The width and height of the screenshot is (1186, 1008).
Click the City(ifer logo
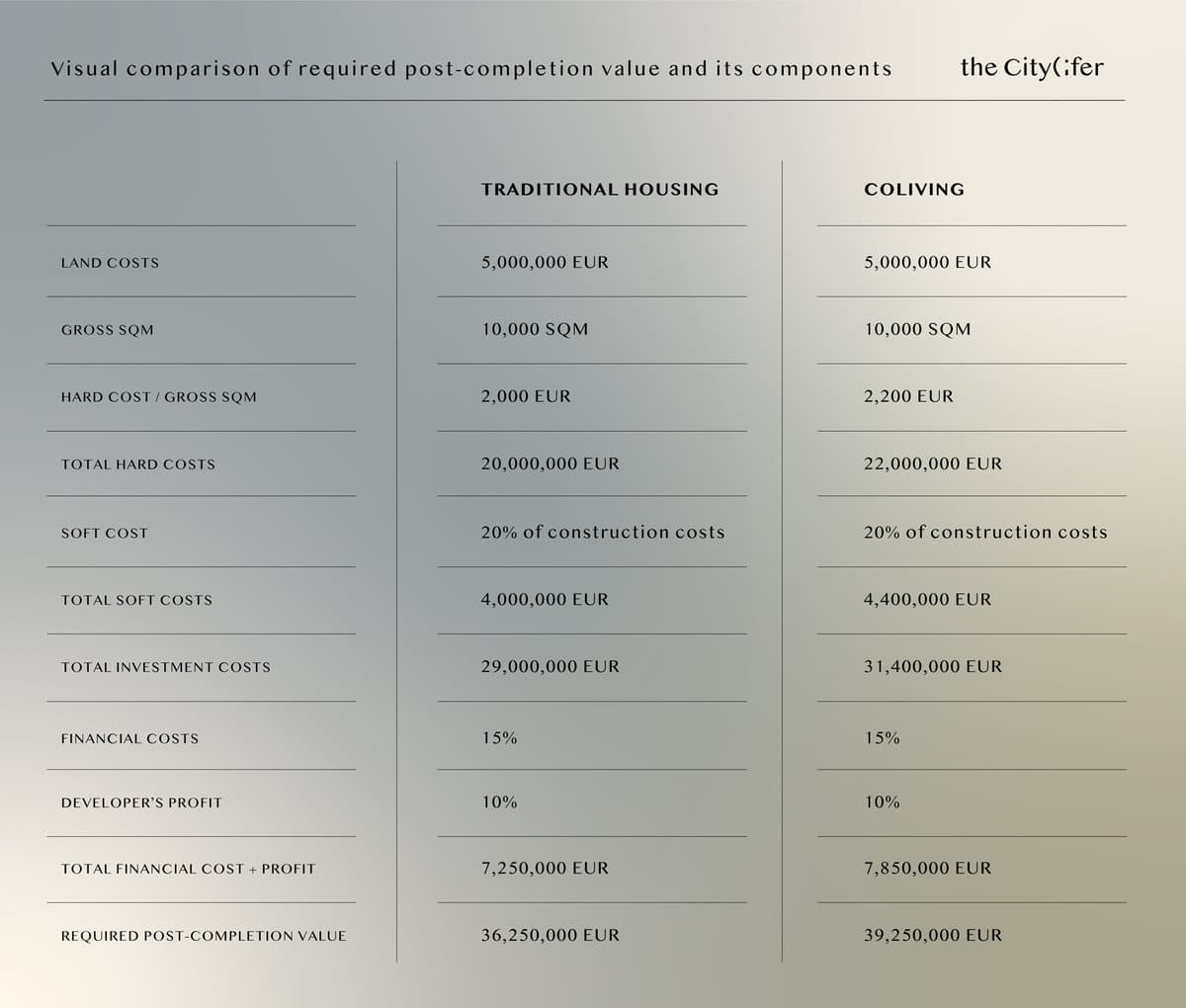point(1032,67)
